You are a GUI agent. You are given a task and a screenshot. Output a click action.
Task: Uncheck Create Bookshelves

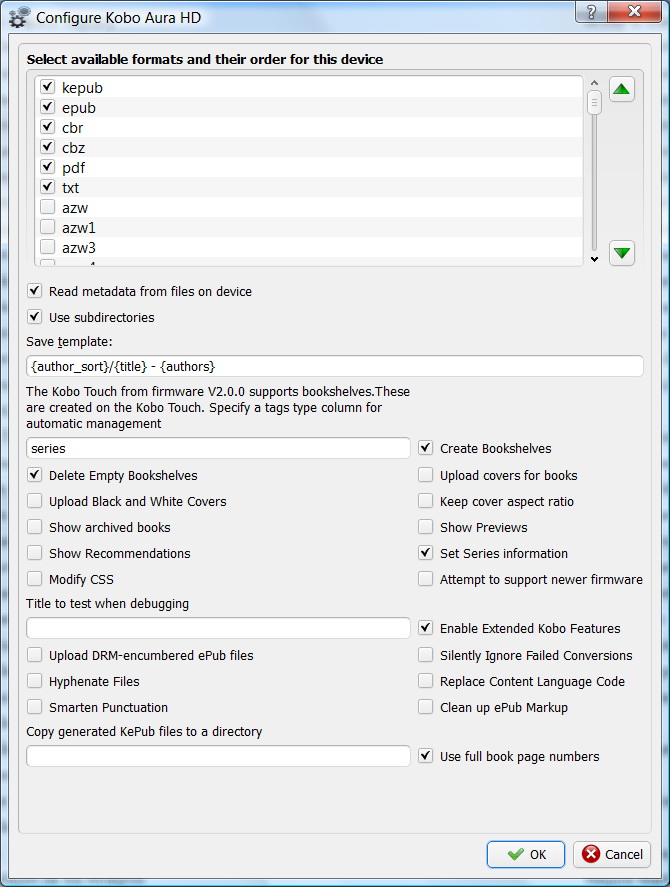426,448
